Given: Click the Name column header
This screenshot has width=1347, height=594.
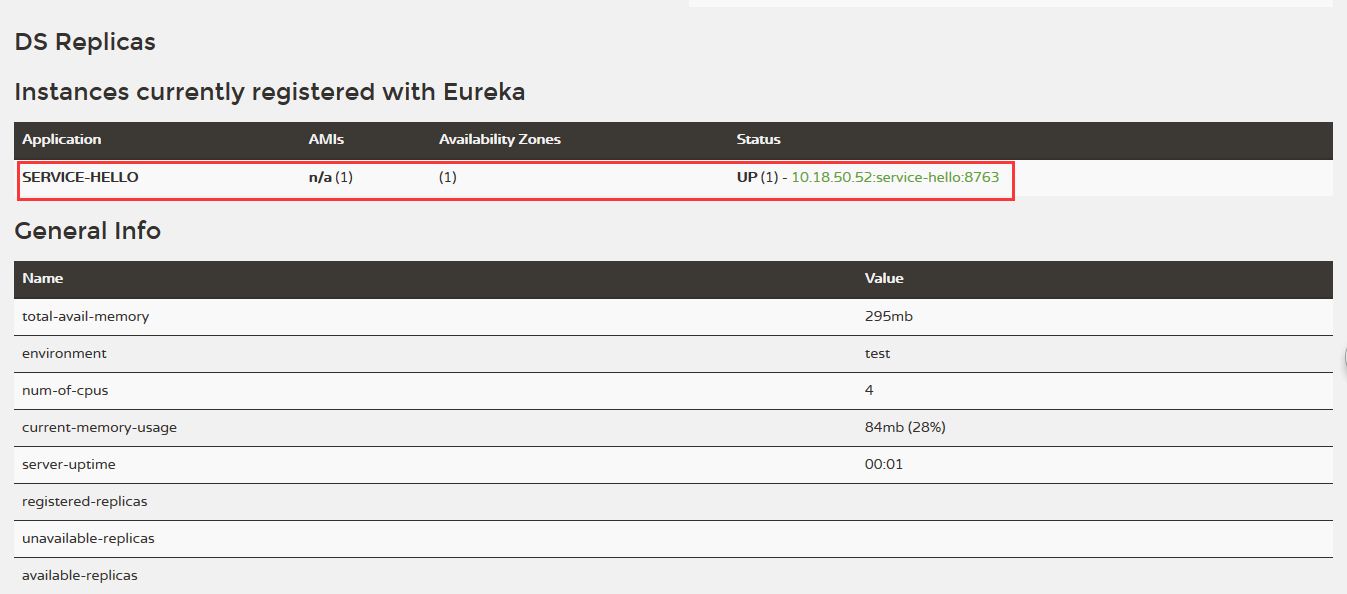Looking at the screenshot, I should tap(42, 278).
